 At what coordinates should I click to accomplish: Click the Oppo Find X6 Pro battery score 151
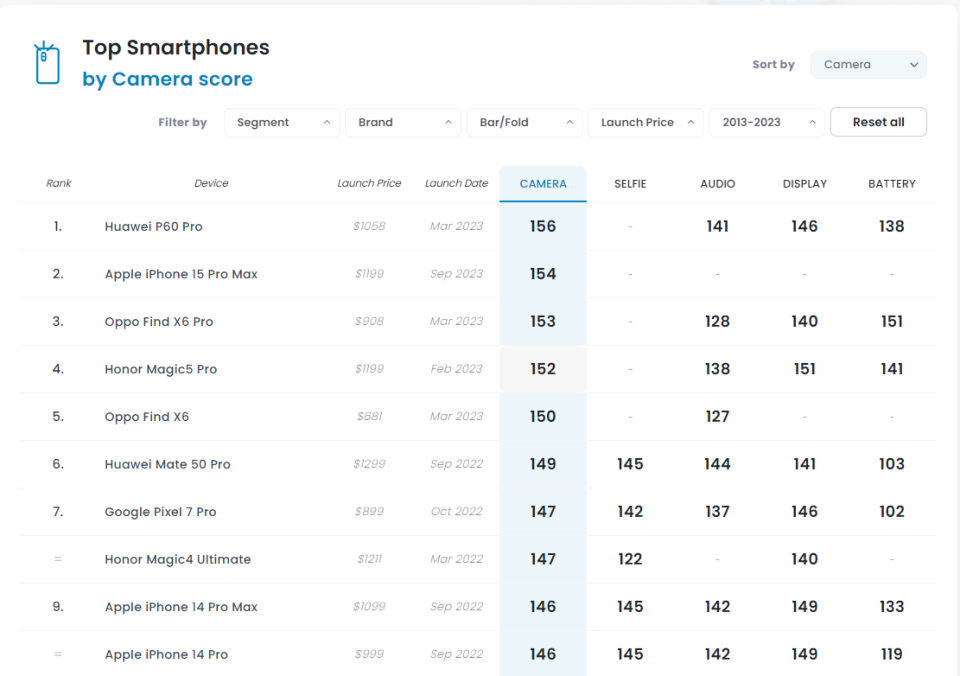(892, 321)
